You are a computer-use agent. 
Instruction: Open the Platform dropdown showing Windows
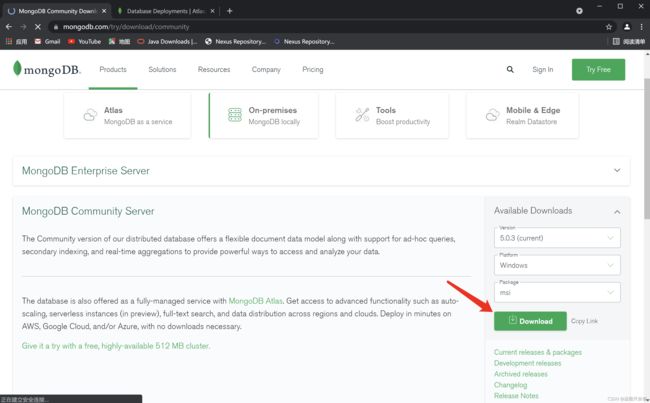[x=557, y=265]
